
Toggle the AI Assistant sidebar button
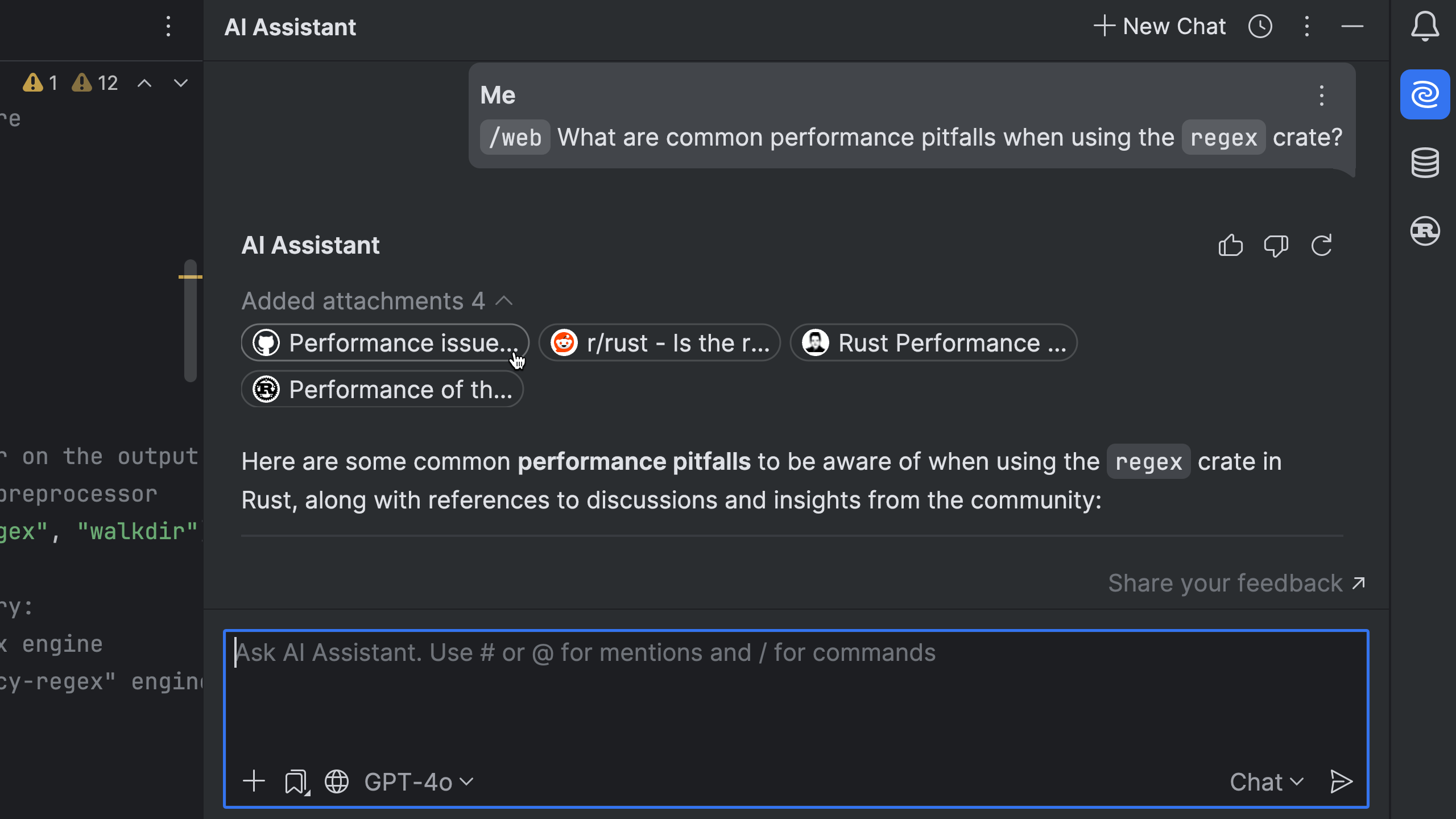tap(1425, 94)
